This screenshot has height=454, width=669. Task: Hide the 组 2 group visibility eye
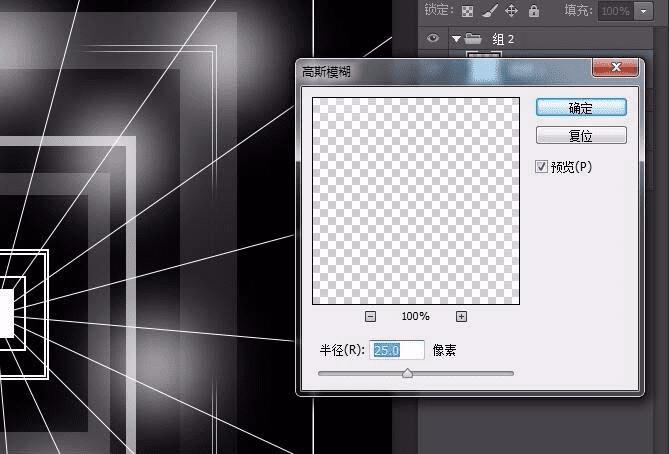pyautogui.click(x=433, y=38)
